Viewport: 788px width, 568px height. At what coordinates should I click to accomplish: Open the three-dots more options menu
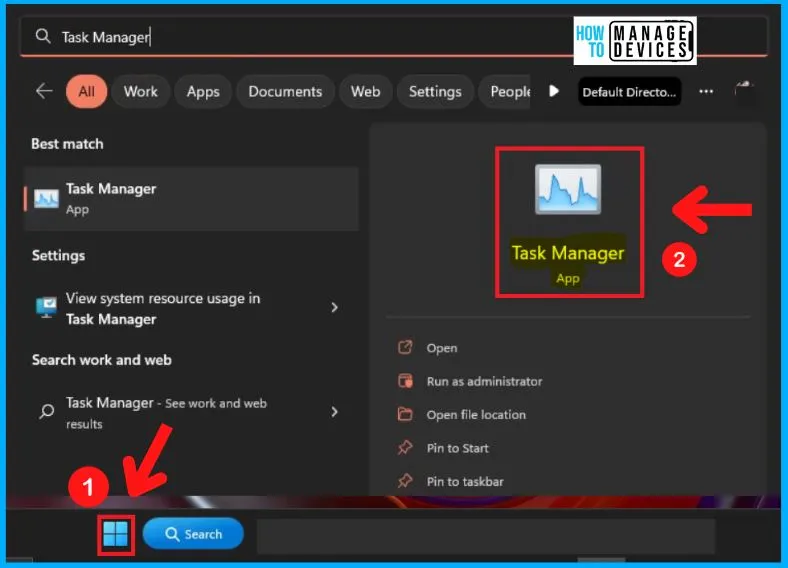pos(706,91)
